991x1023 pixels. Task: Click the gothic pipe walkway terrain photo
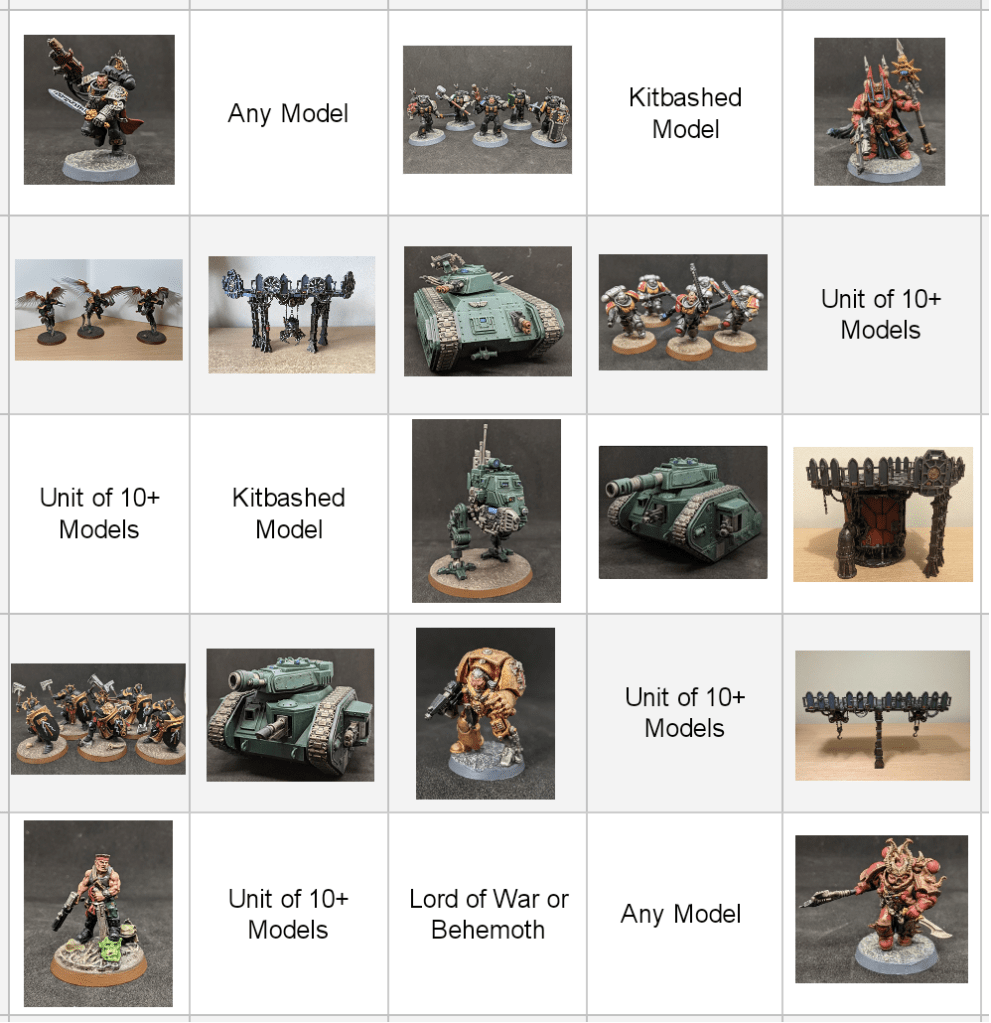point(292,314)
